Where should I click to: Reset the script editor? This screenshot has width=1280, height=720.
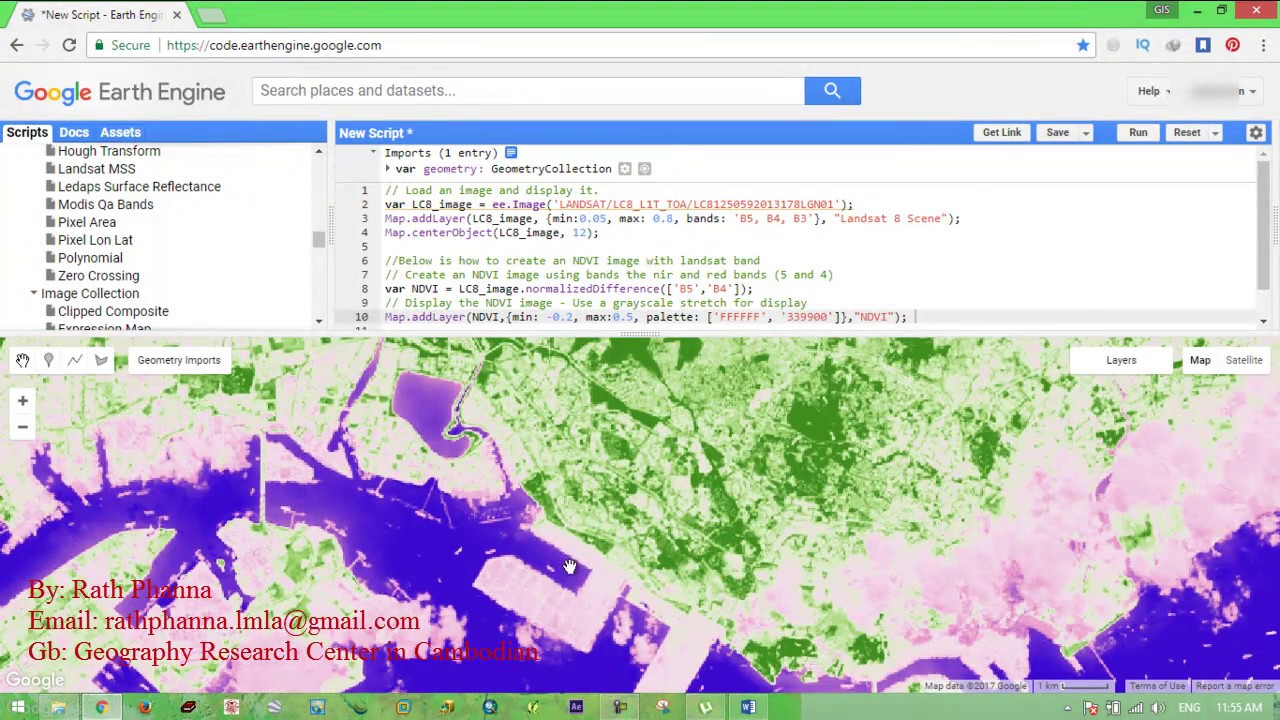[x=1187, y=132]
